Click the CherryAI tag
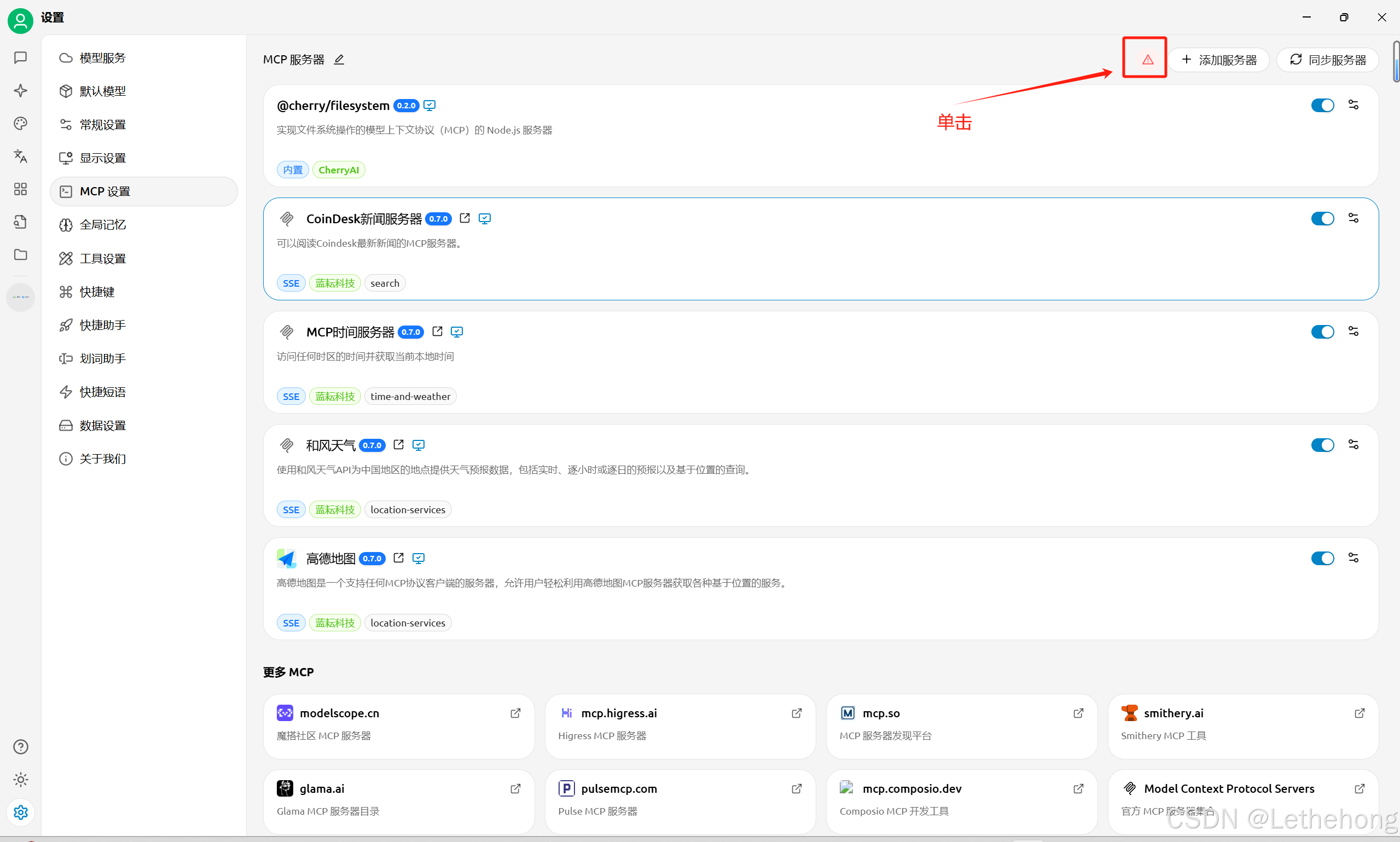Viewport: 1400px width, 842px height. (339, 170)
